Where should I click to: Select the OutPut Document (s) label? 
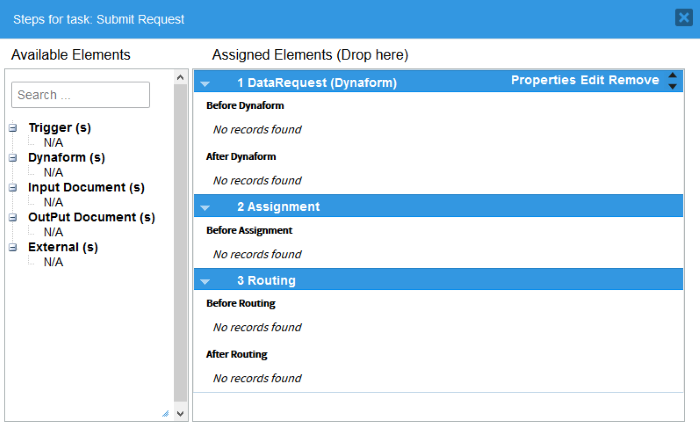pos(92,217)
